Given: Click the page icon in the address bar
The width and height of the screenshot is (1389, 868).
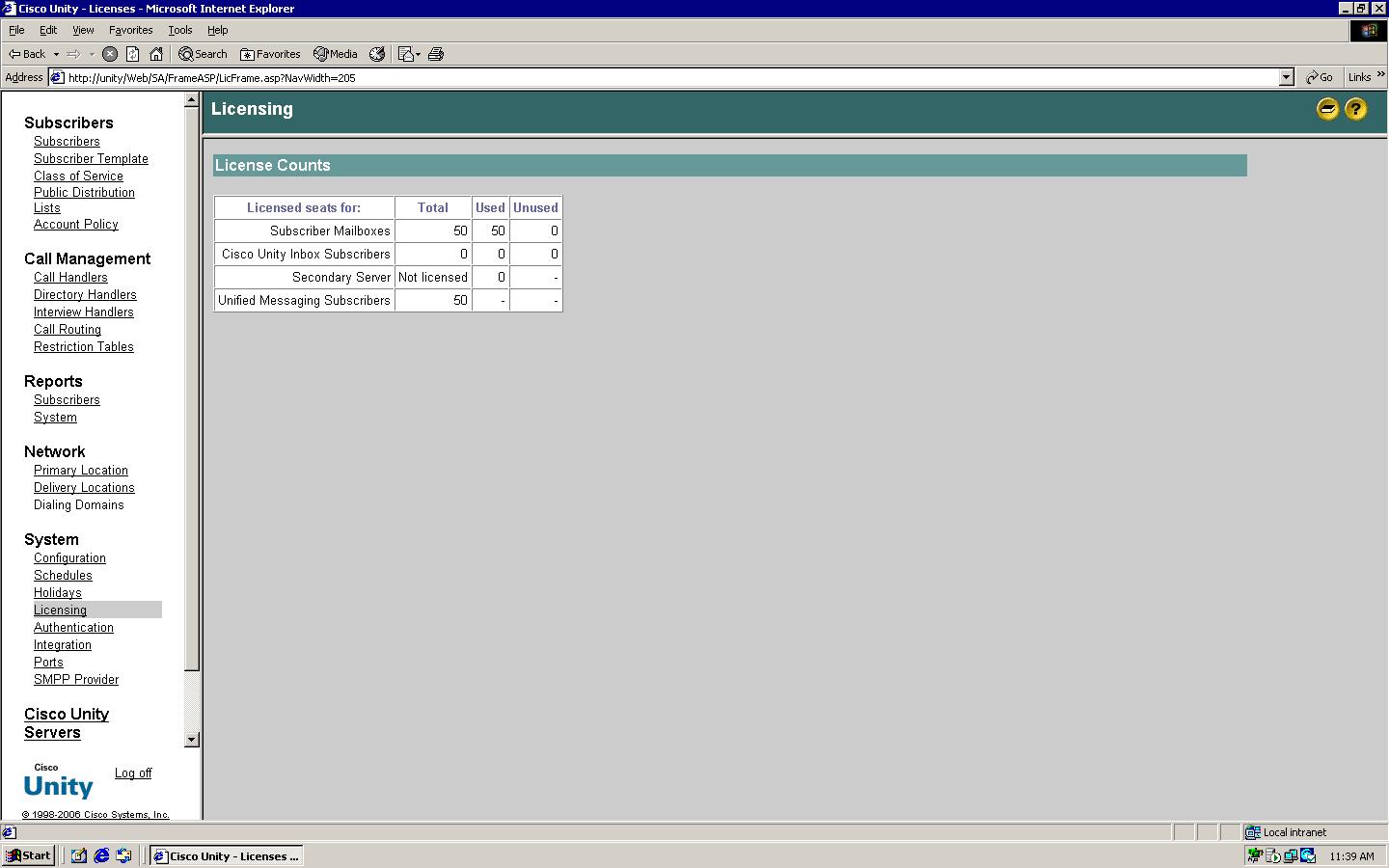Looking at the screenshot, I should tap(57, 77).
